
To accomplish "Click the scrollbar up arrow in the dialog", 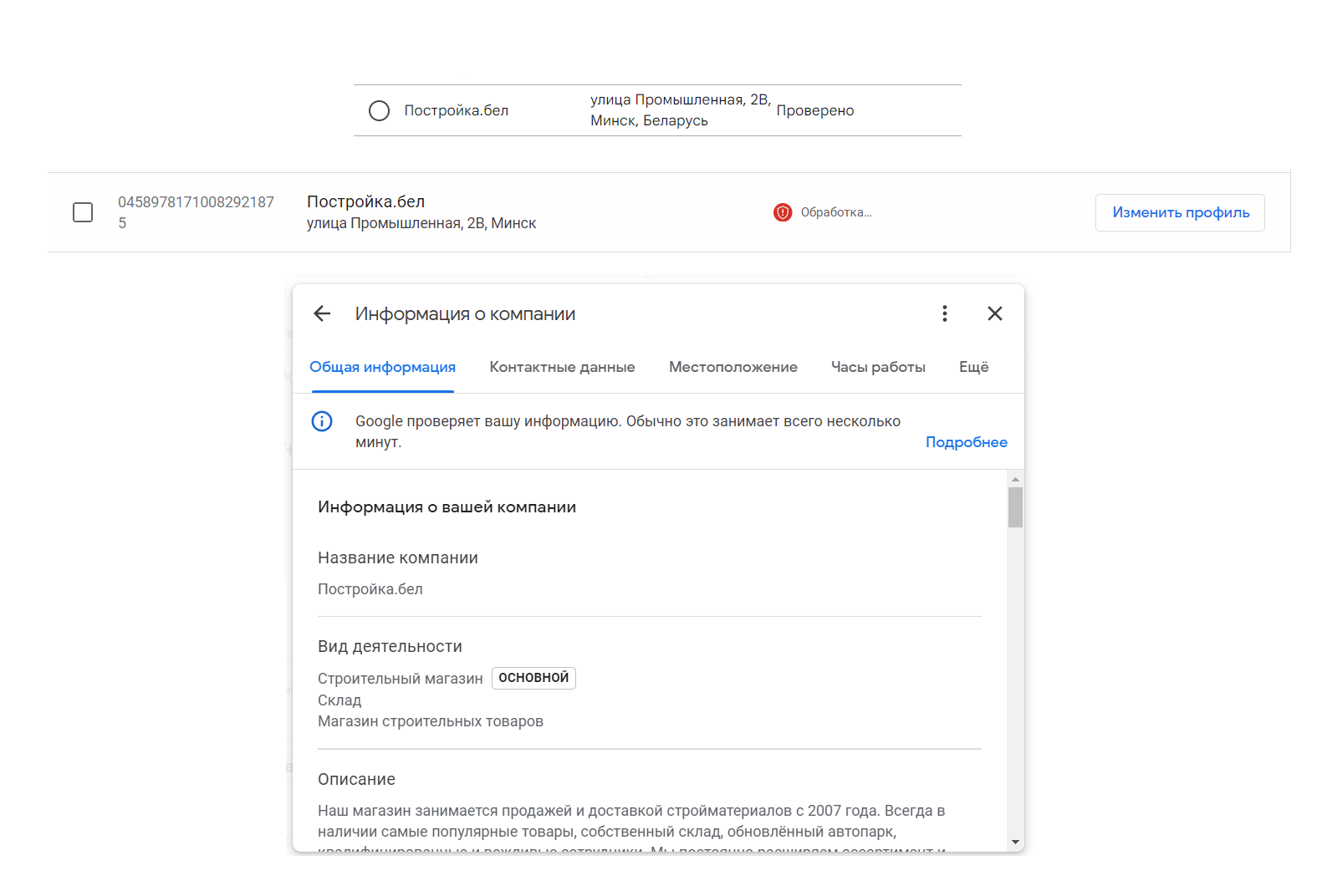I will coord(1015,479).
